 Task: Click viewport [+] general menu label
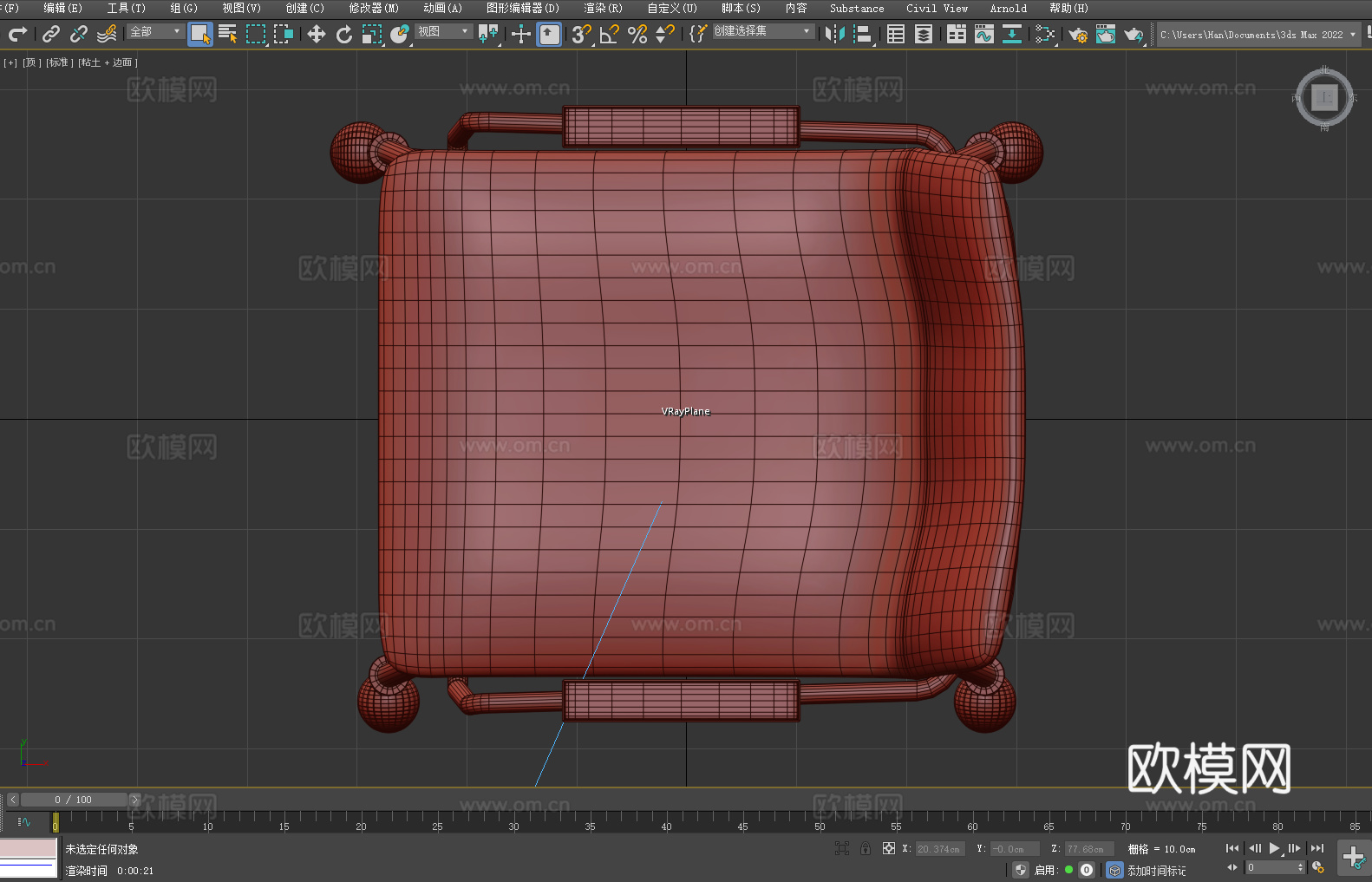[10, 62]
